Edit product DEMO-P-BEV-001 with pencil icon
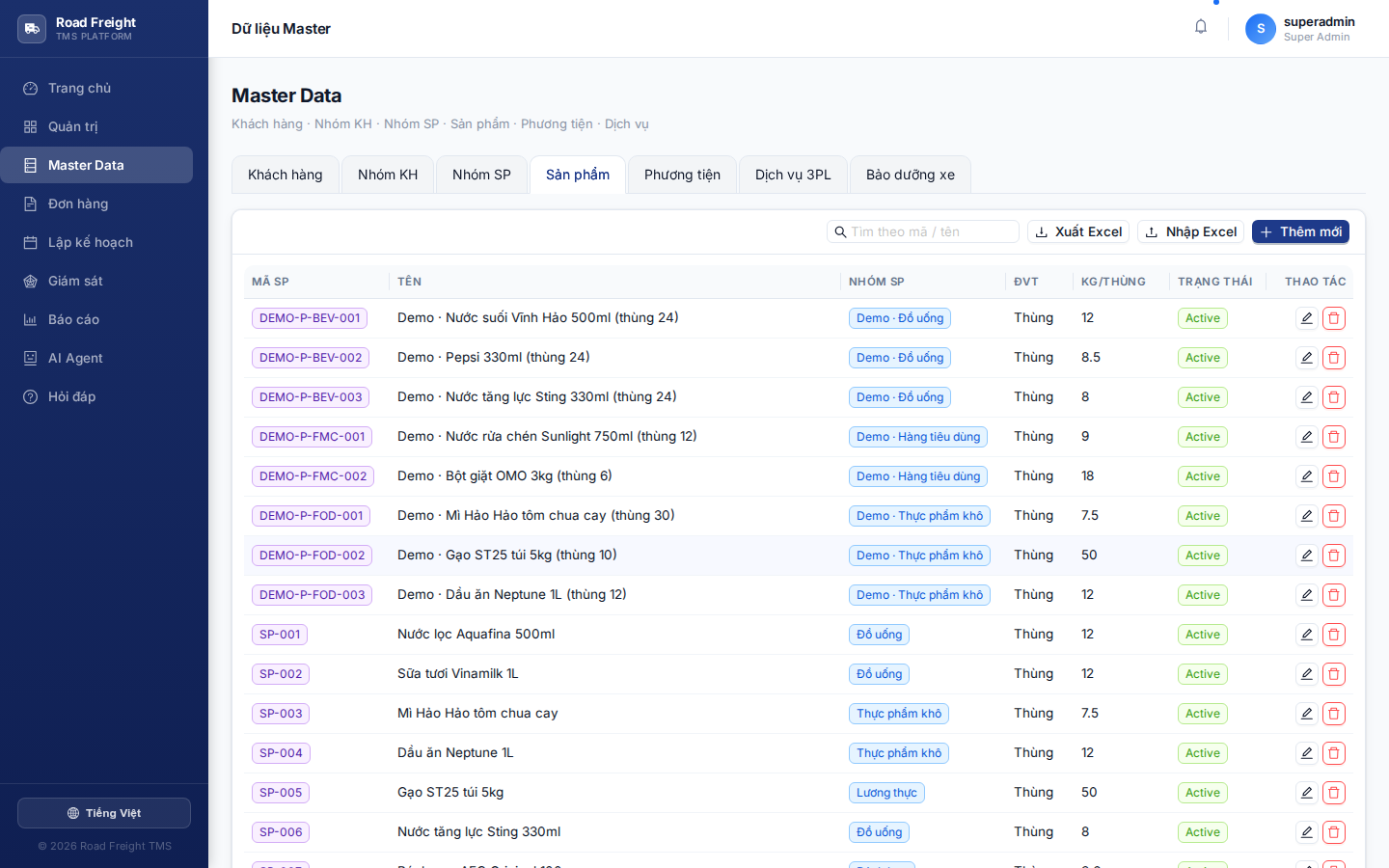 click(x=1307, y=318)
